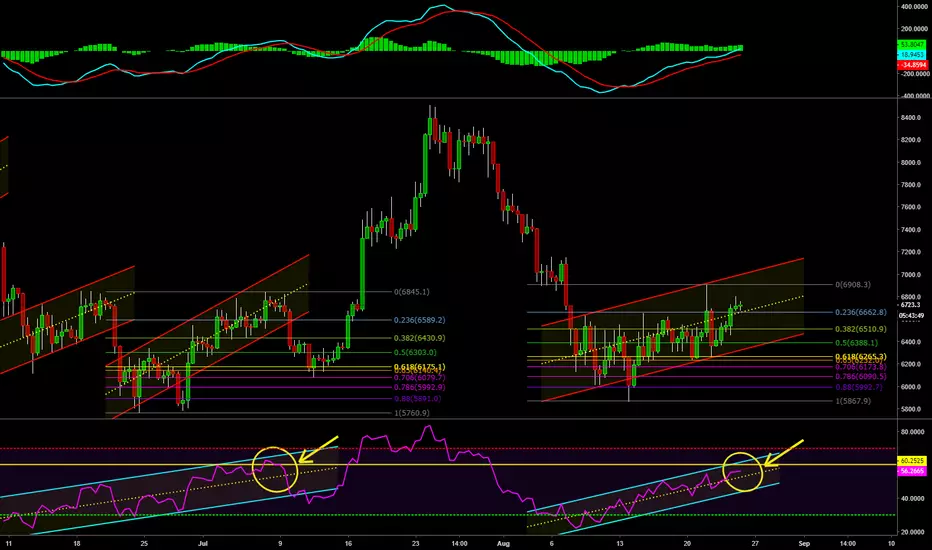Select the 8200.0 price axis tick
The image size is (932, 550).
pyautogui.click(x=911, y=140)
